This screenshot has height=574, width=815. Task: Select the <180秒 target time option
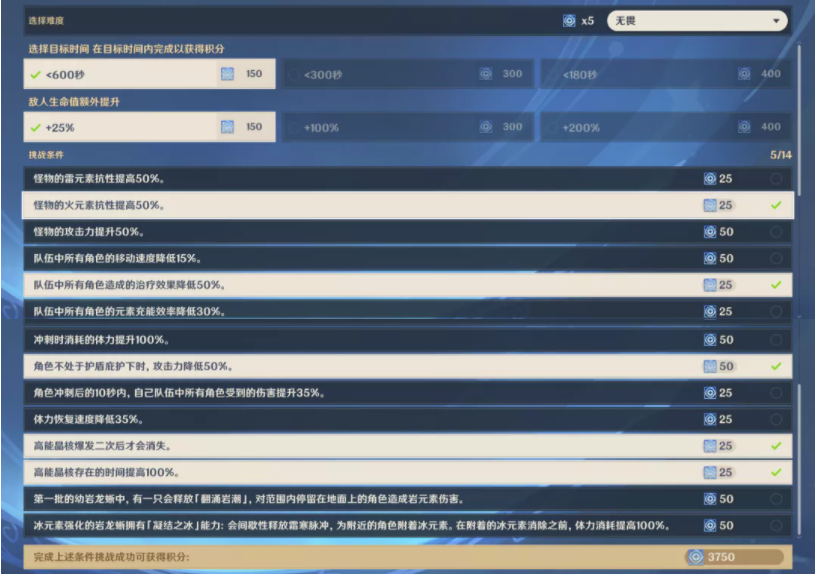point(666,74)
